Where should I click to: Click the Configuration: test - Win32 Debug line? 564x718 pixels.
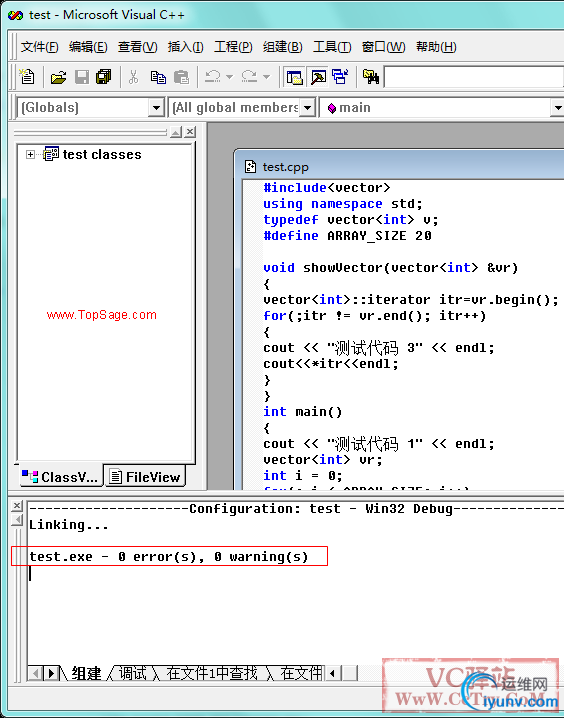[x=296, y=509]
